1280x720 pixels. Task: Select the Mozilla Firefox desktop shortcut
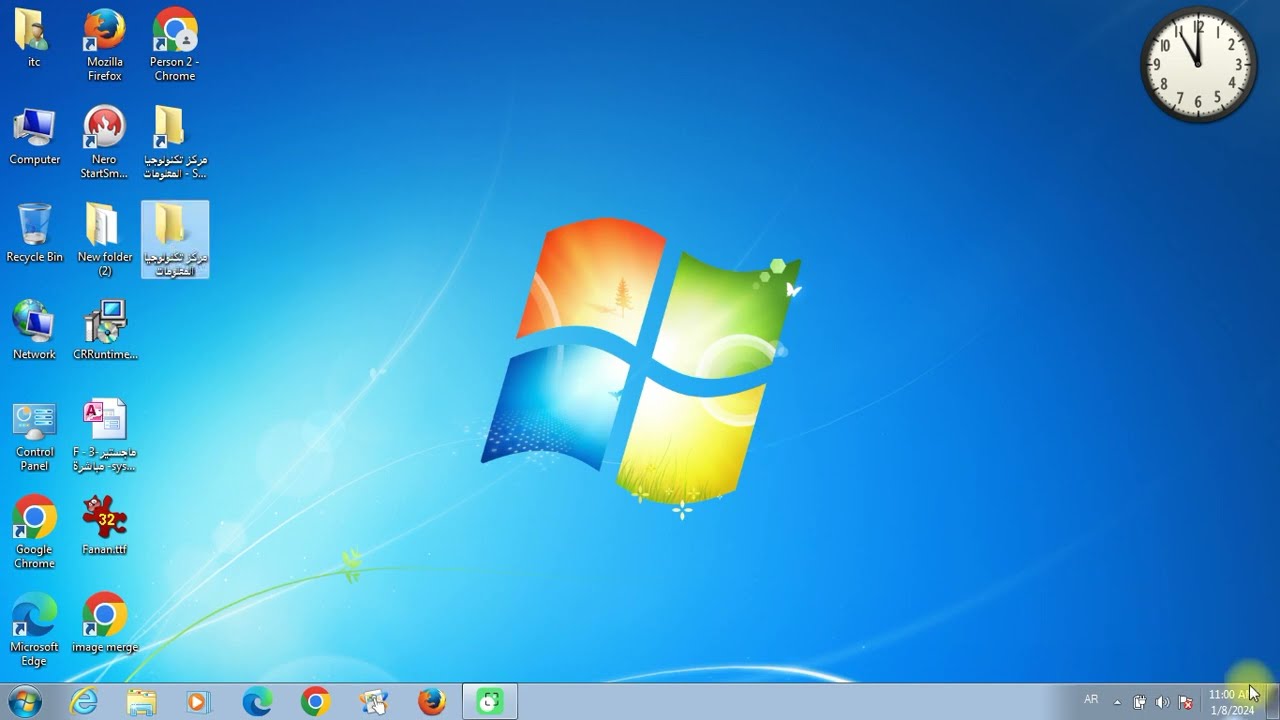pos(104,45)
